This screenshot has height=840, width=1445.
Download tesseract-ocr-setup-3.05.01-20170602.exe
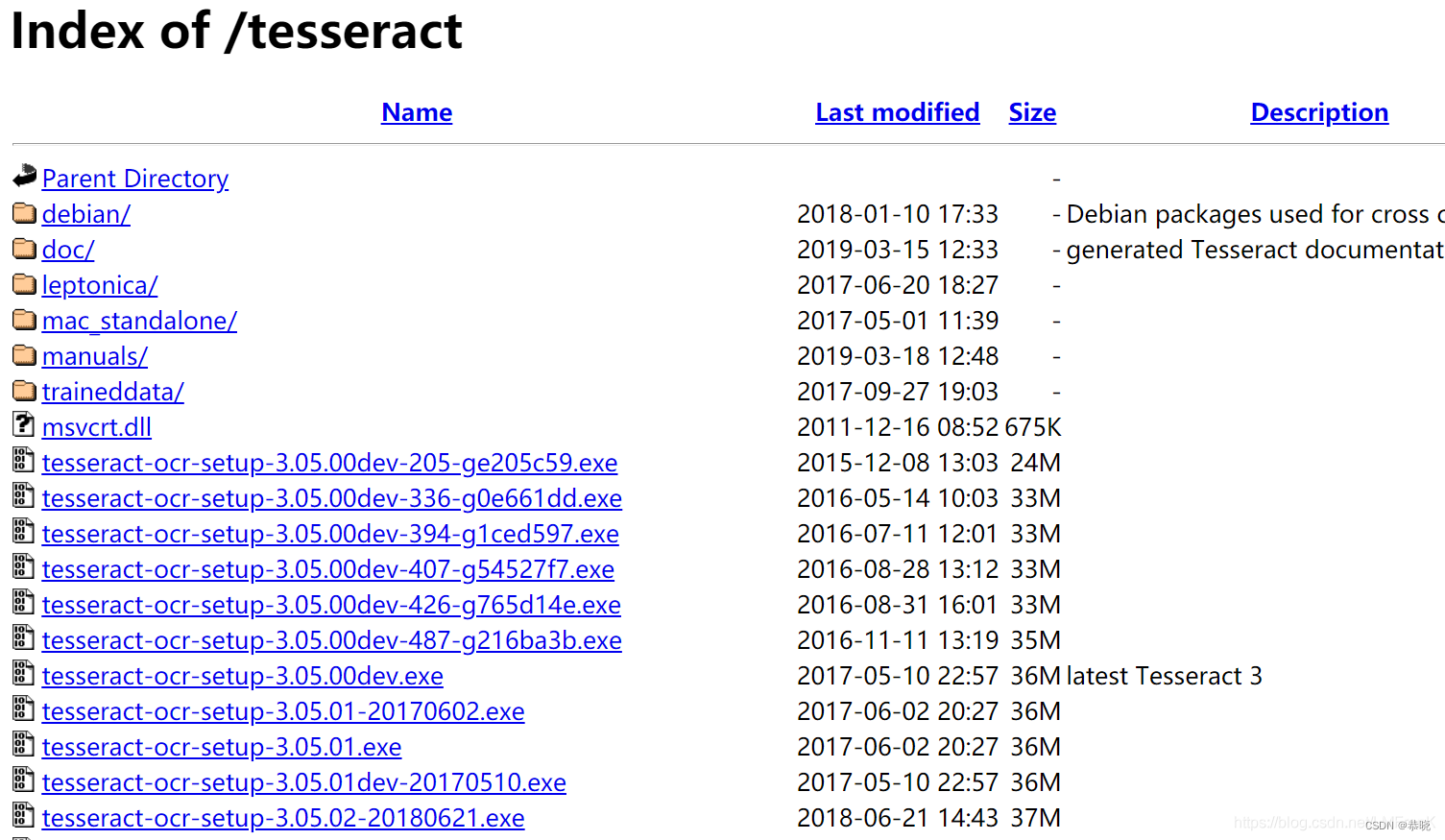283,711
